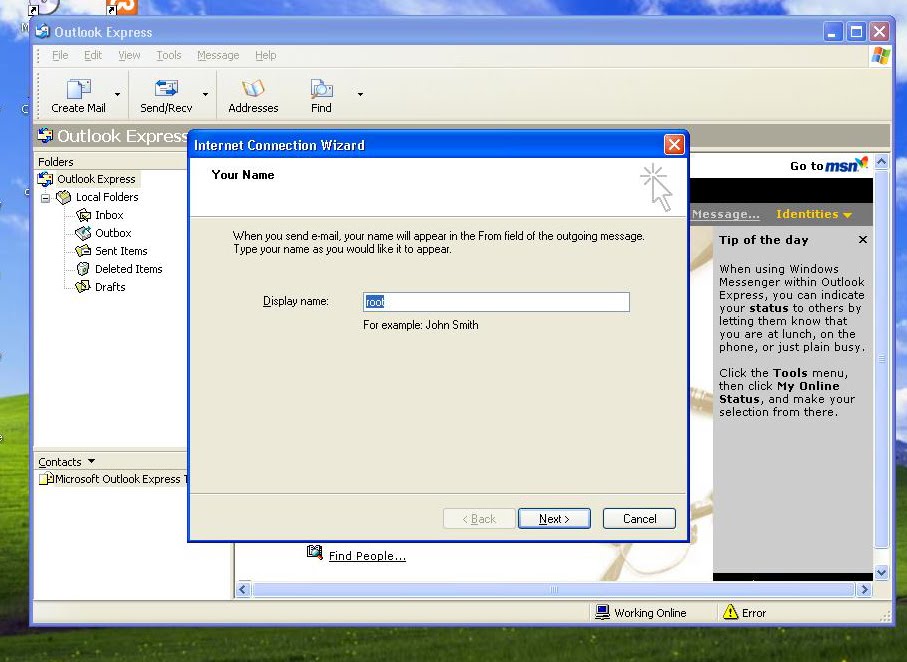This screenshot has height=662, width=907.
Task: Collapse the Local Folders tree node
Action: 45,198
